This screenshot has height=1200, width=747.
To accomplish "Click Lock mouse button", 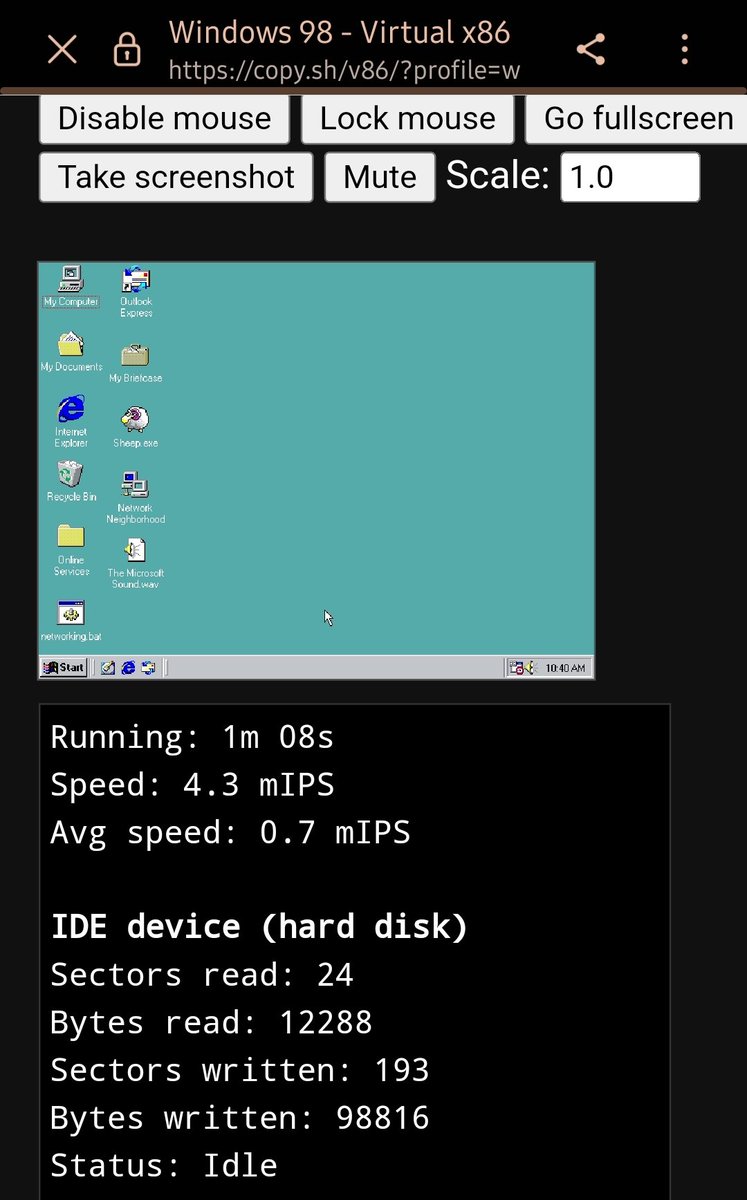I will click(407, 118).
